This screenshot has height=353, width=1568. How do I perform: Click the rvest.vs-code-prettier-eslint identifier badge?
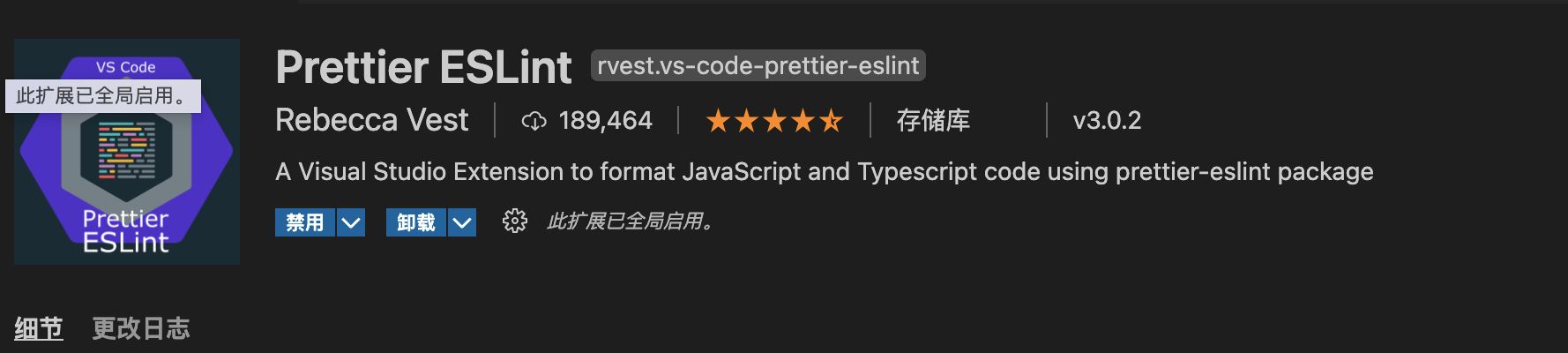coord(758,65)
